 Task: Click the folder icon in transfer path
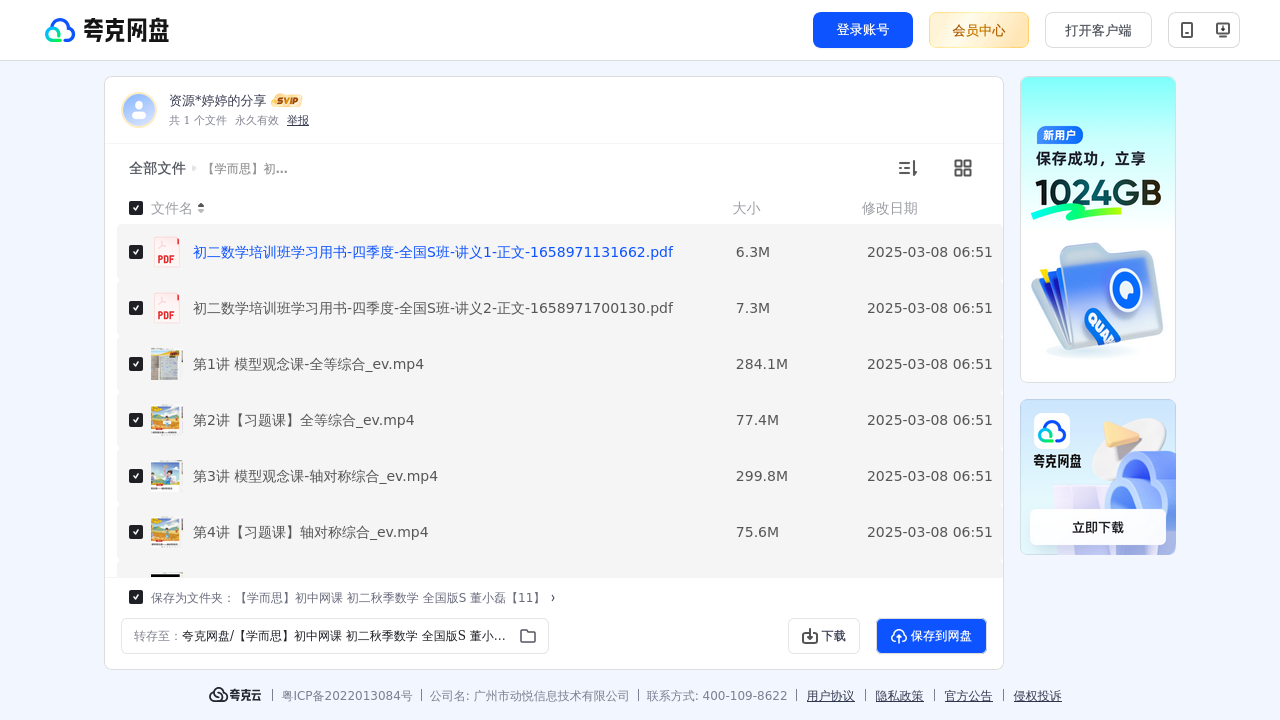coord(528,636)
